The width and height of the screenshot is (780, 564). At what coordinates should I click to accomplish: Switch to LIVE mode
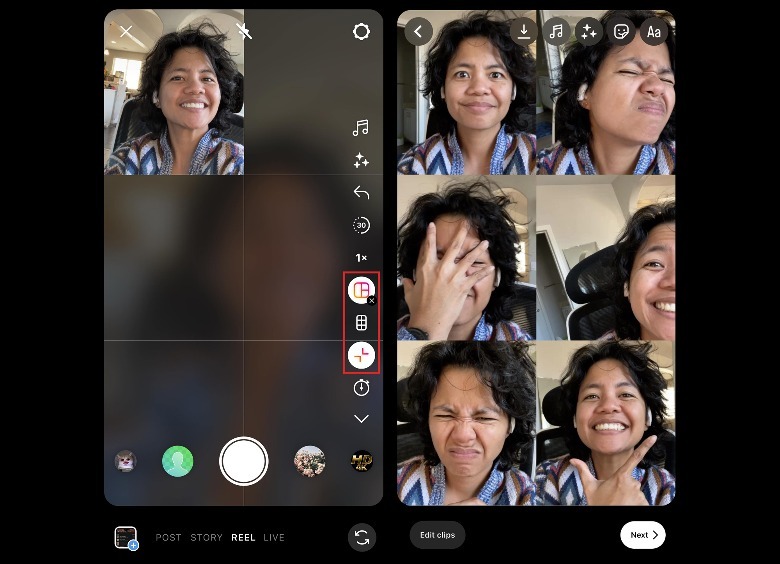(x=274, y=538)
